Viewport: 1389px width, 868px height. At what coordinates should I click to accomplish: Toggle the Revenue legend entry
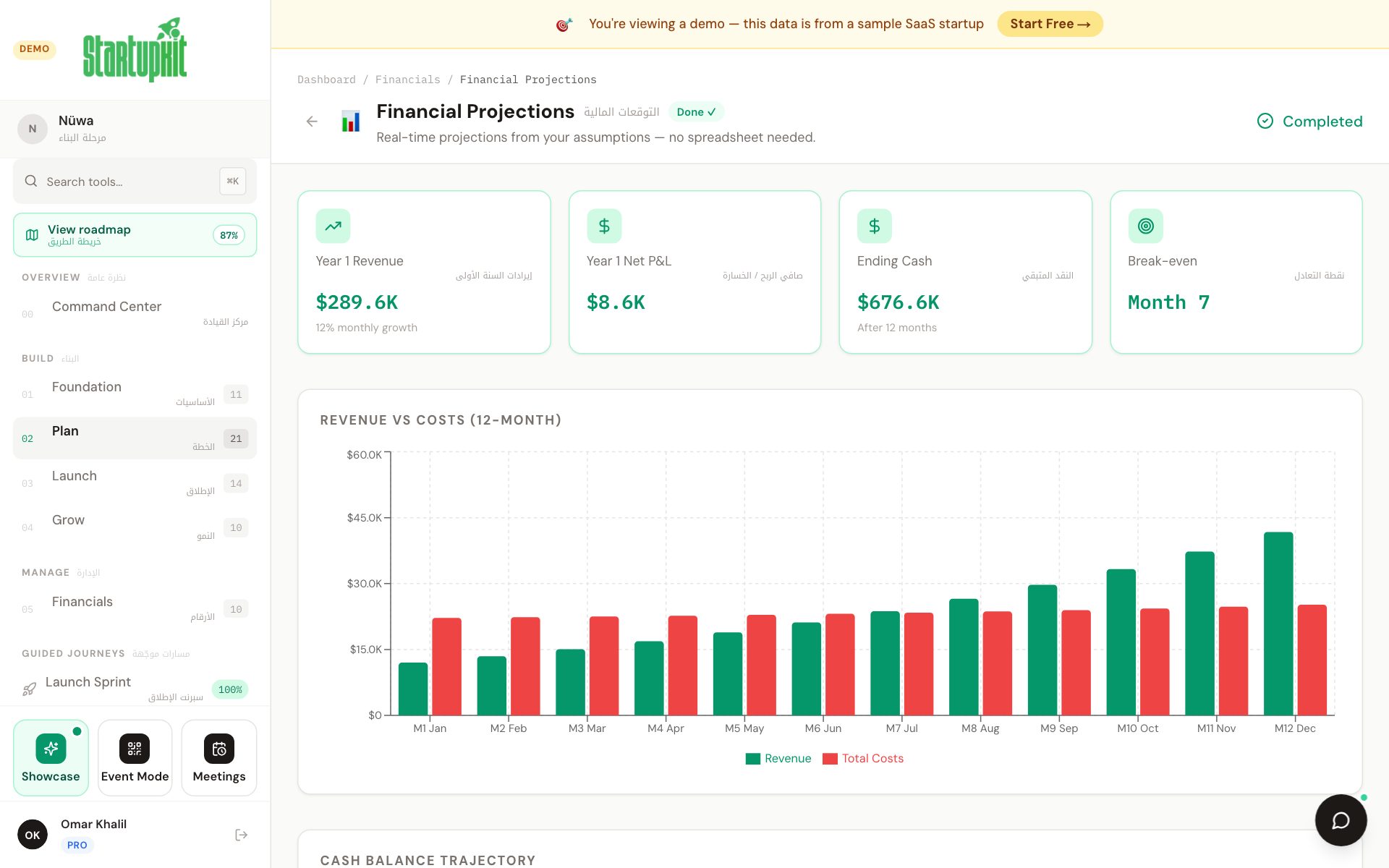pyautogui.click(x=778, y=758)
